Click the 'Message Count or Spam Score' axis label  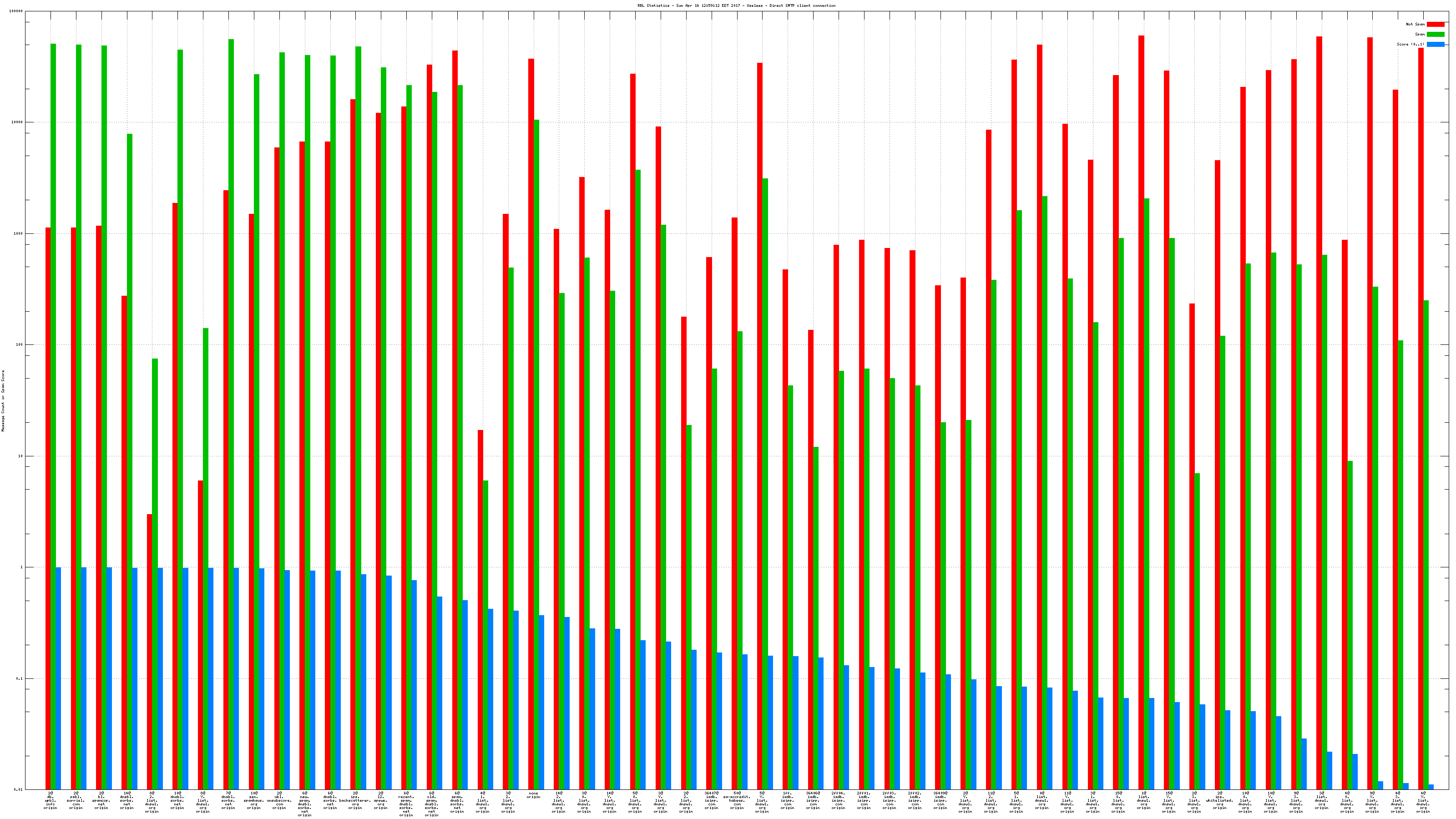[x=3, y=401]
